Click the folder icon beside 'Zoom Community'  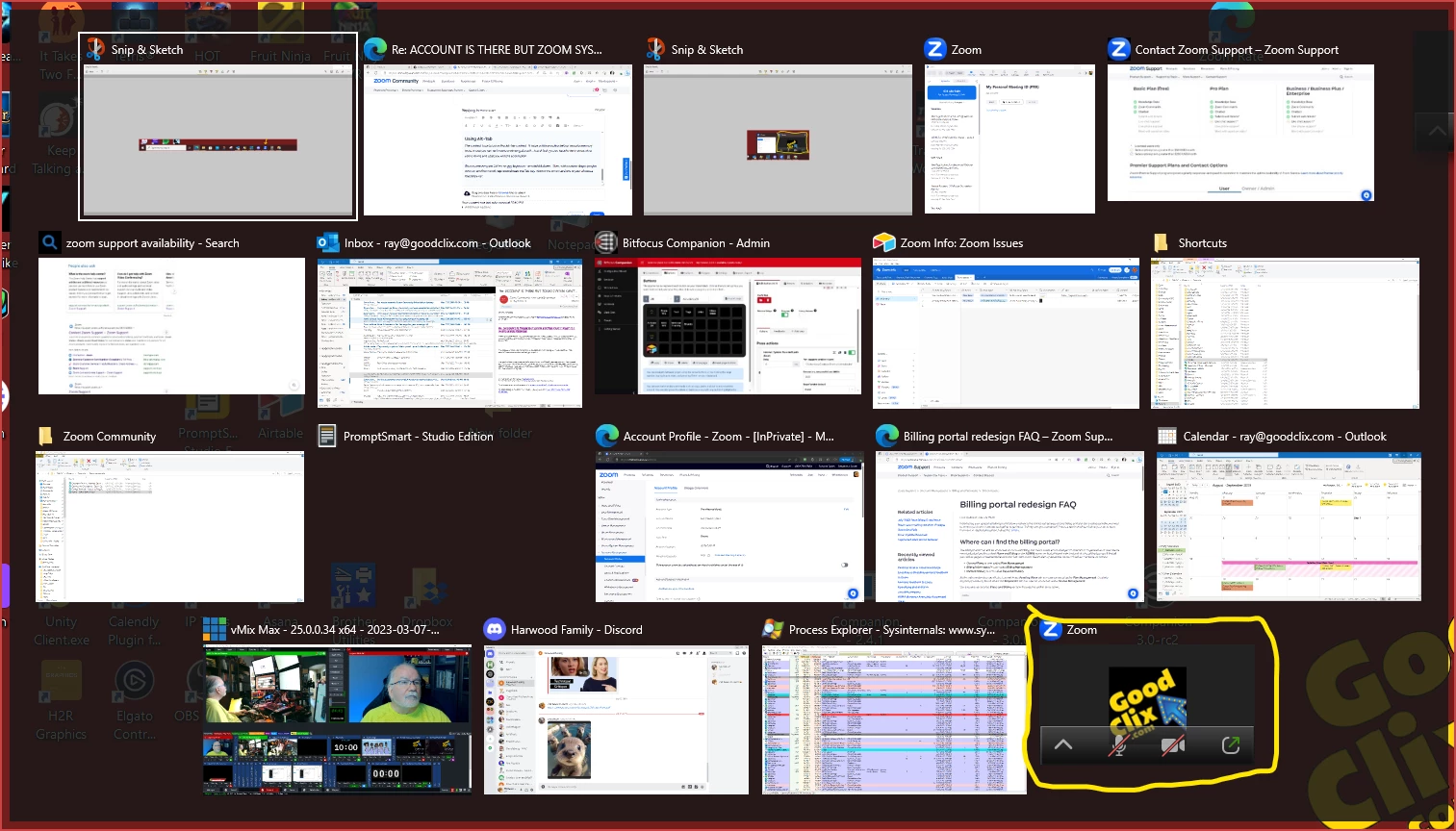pos(45,436)
